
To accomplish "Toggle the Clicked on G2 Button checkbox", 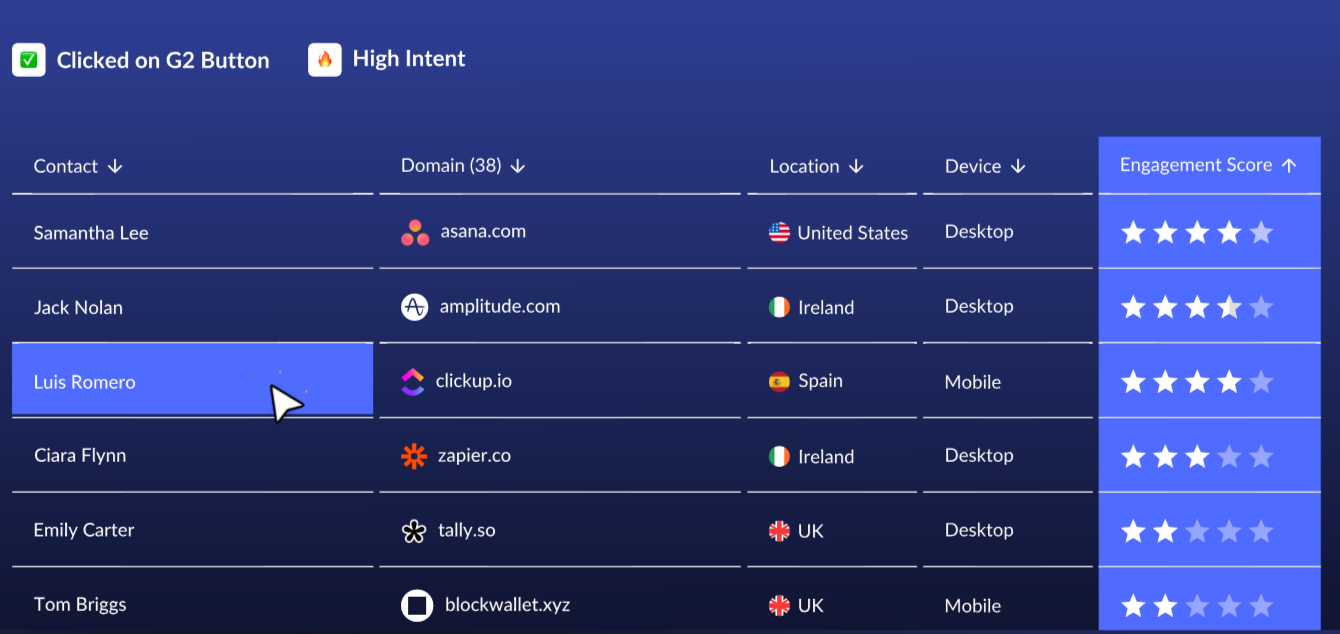I will pos(29,60).
